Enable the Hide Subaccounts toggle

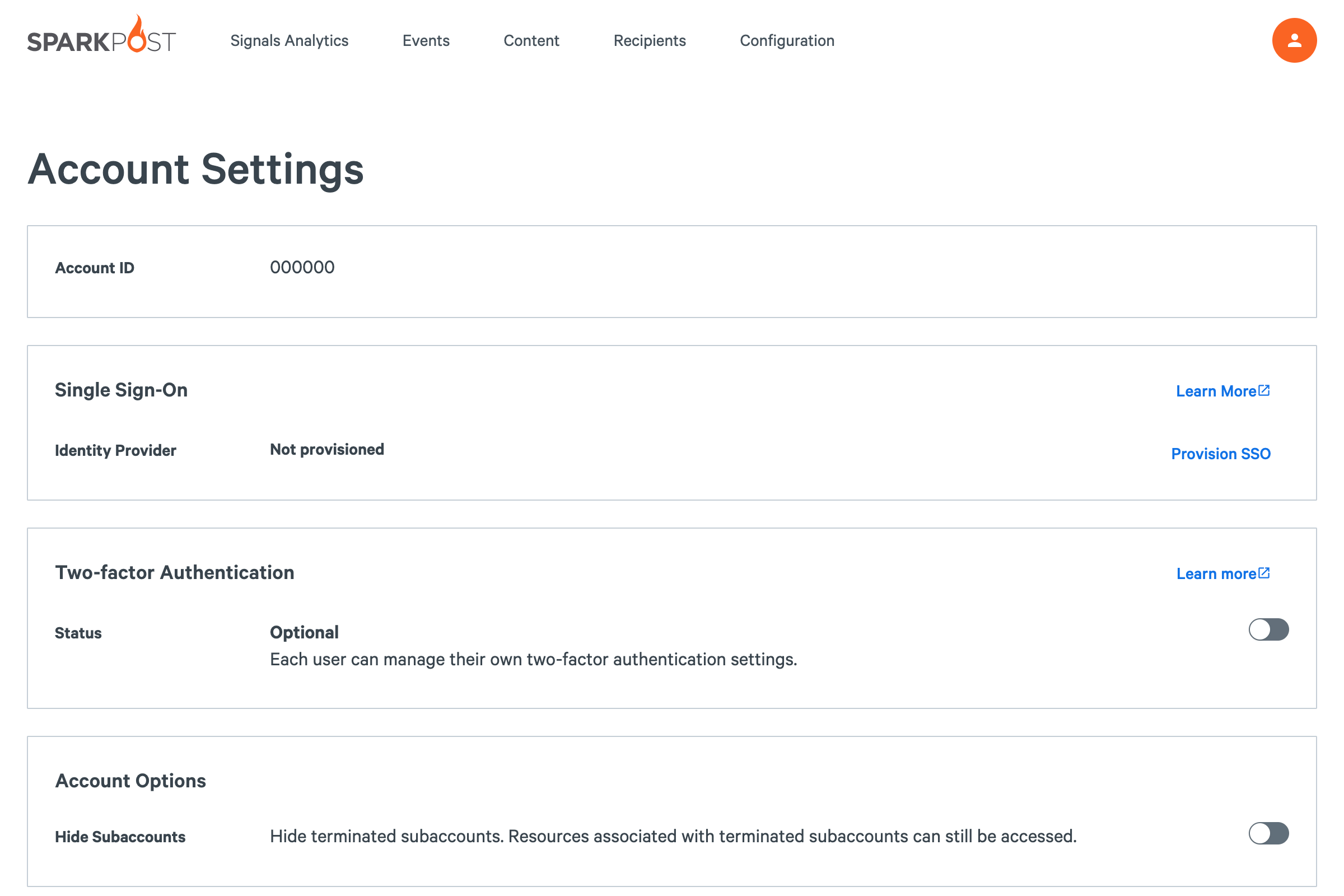tap(1268, 833)
